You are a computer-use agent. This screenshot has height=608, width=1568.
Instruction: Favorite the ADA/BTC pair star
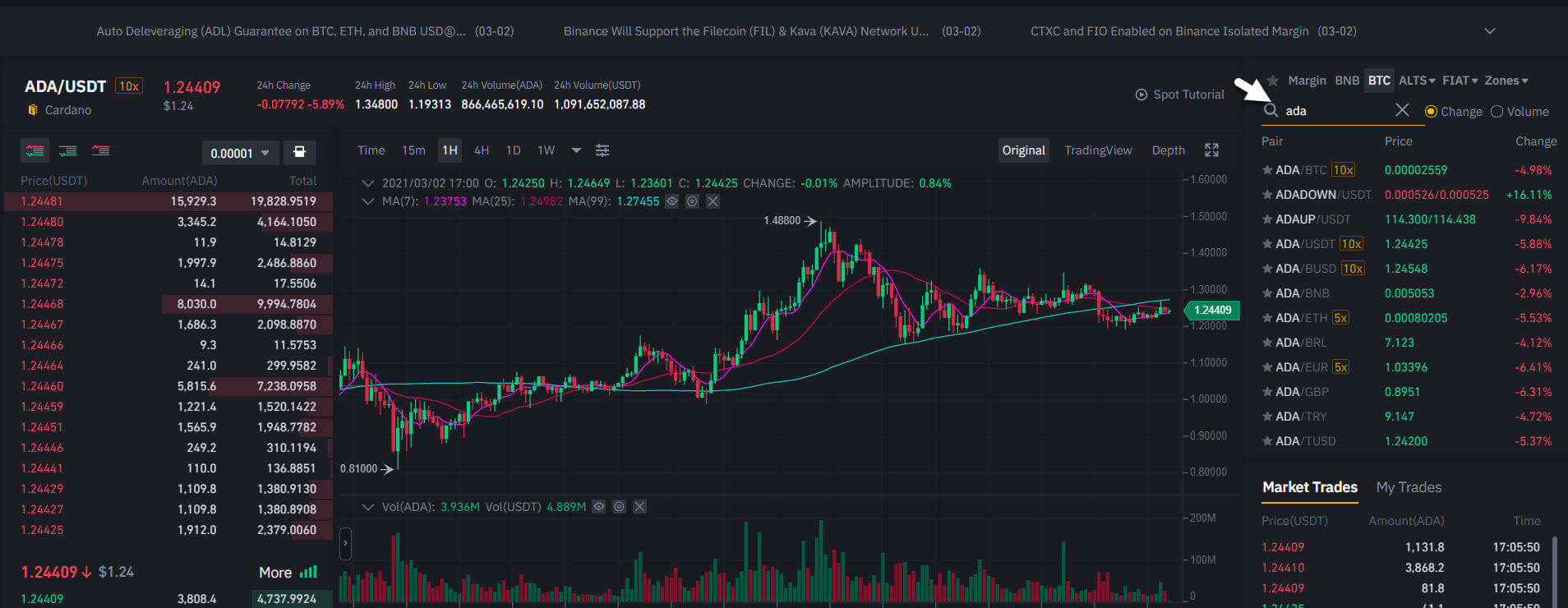pyautogui.click(x=1267, y=170)
